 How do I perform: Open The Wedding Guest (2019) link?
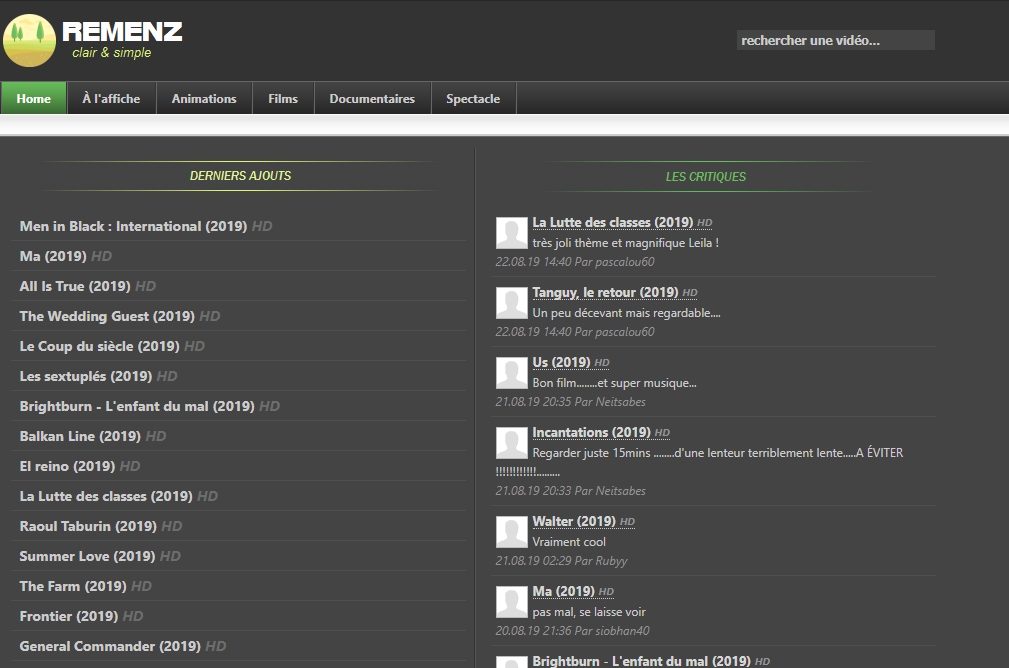107,316
